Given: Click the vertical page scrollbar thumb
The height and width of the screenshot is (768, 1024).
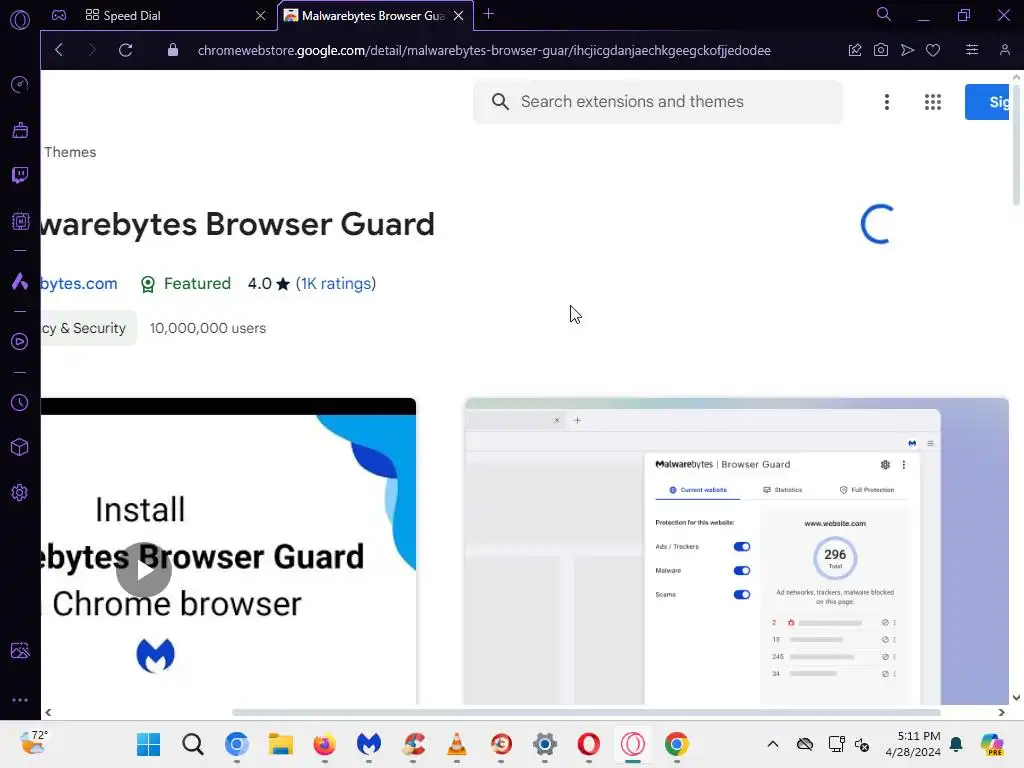Looking at the screenshot, I should point(1017,143).
